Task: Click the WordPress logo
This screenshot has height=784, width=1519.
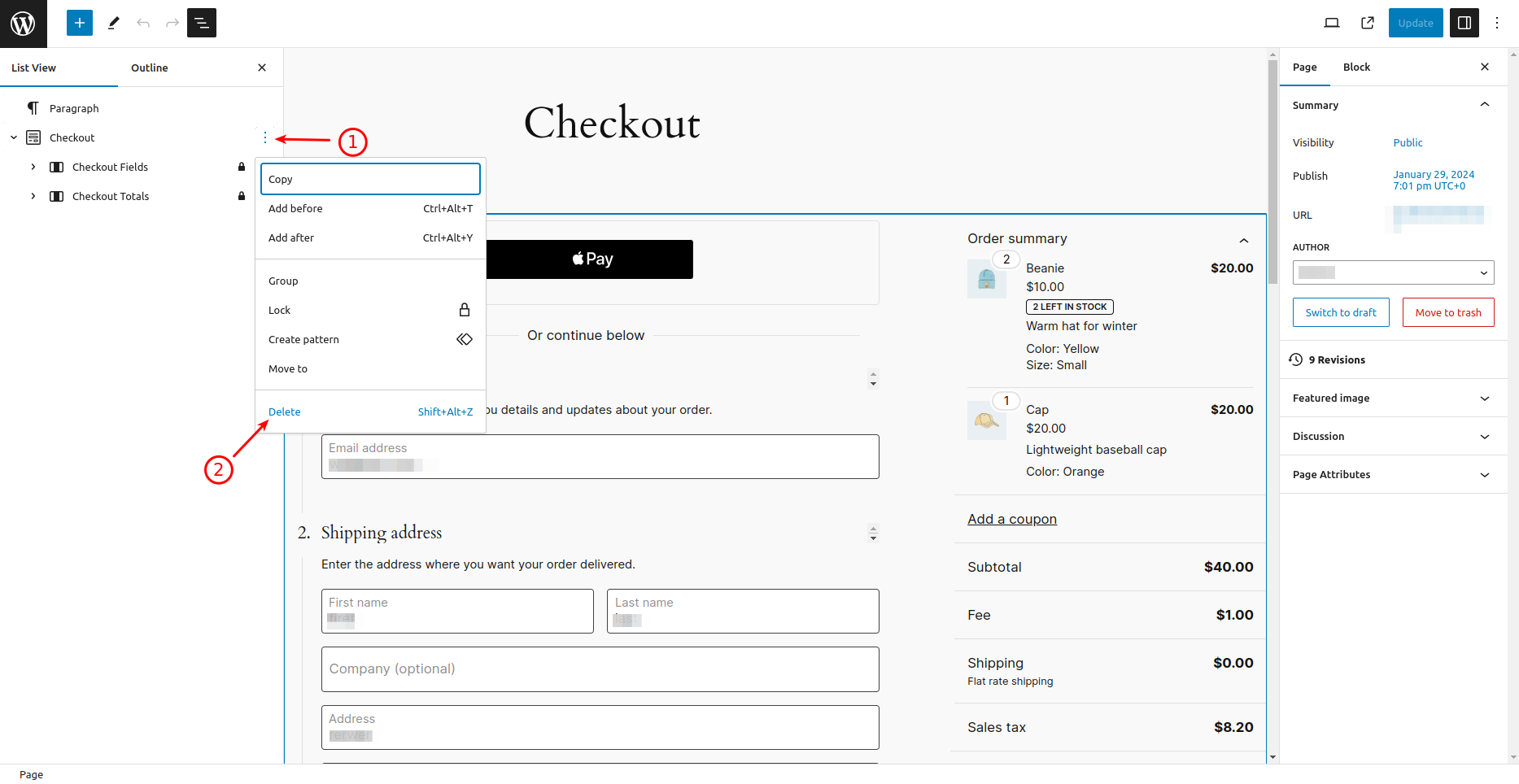Action: [23, 23]
